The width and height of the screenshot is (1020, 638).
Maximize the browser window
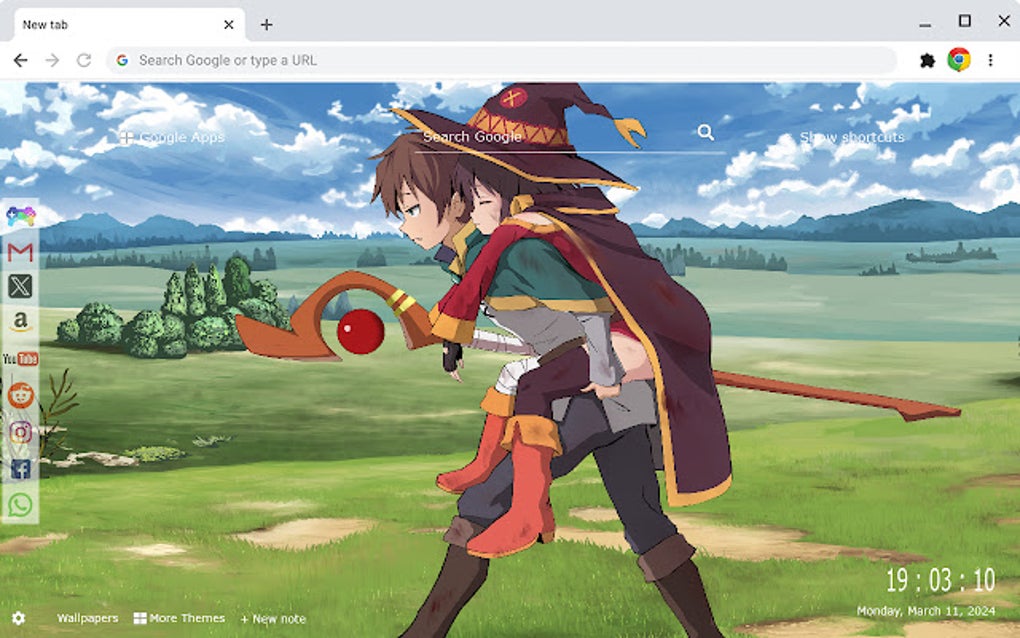pos(965,21)
